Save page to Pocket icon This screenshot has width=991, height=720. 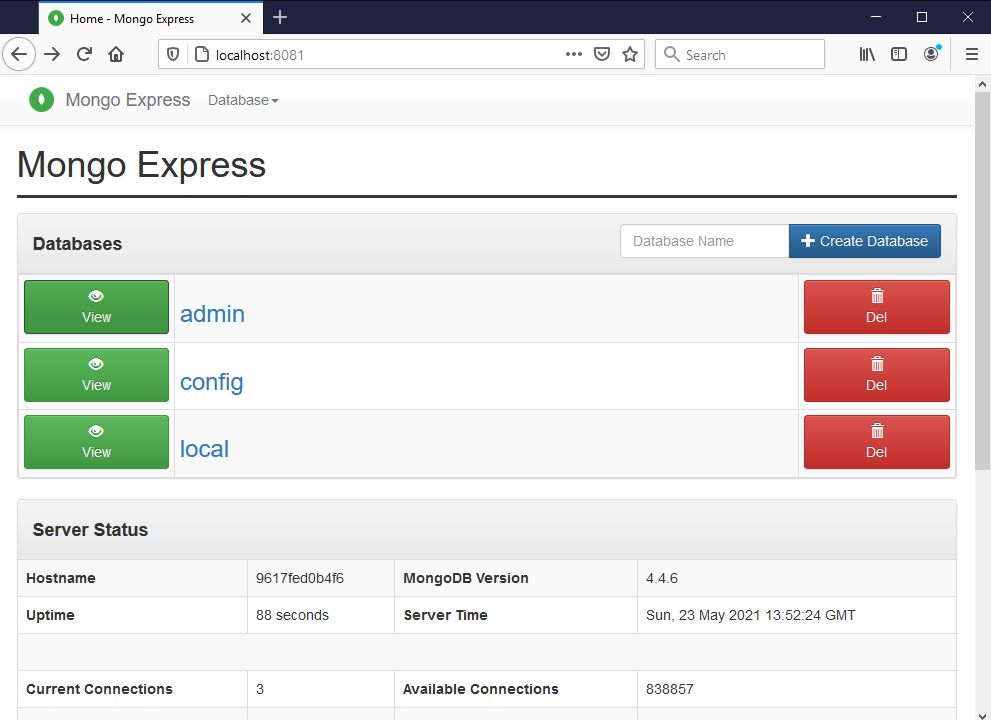(602, 54)
